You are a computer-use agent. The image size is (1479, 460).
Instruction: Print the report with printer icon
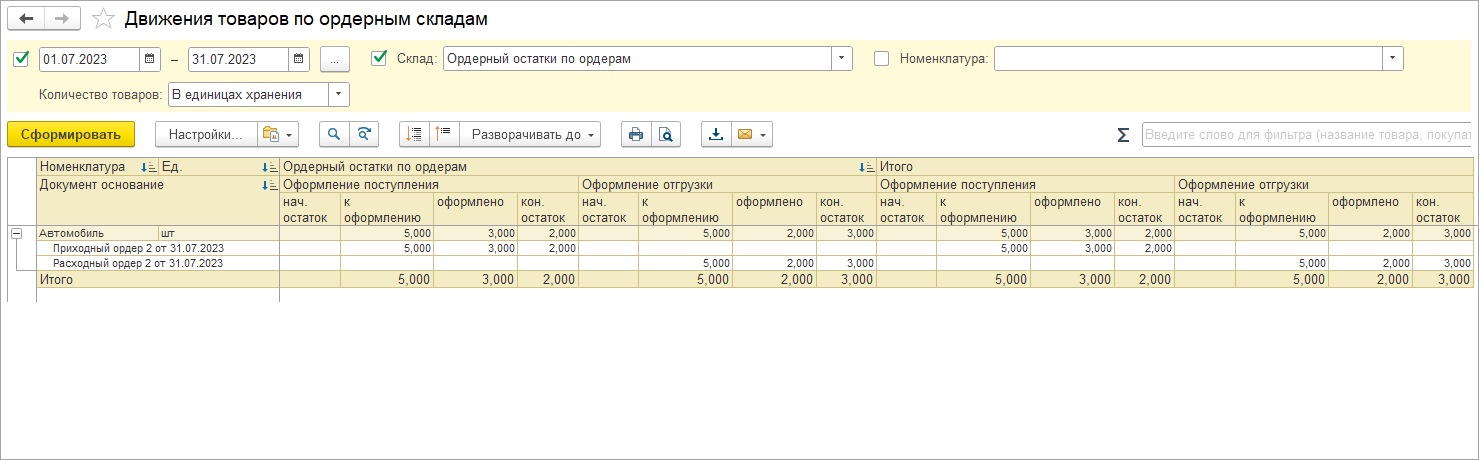point(635,134)
